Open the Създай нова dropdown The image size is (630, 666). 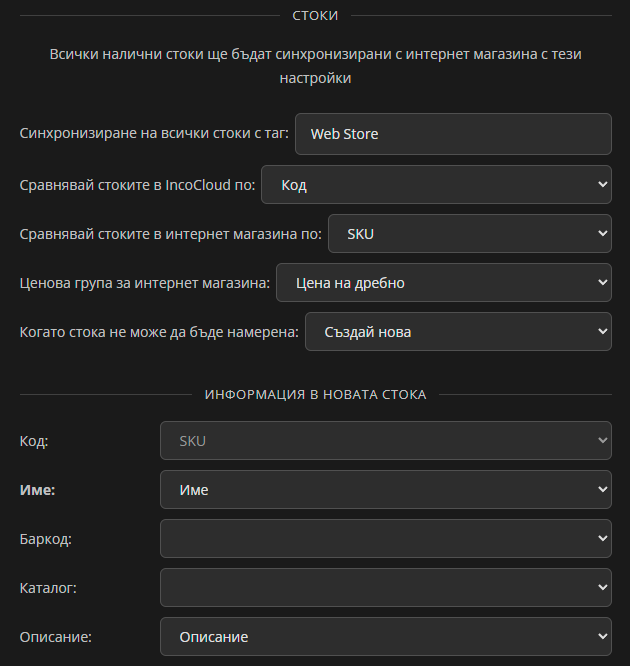coord(458,332)
